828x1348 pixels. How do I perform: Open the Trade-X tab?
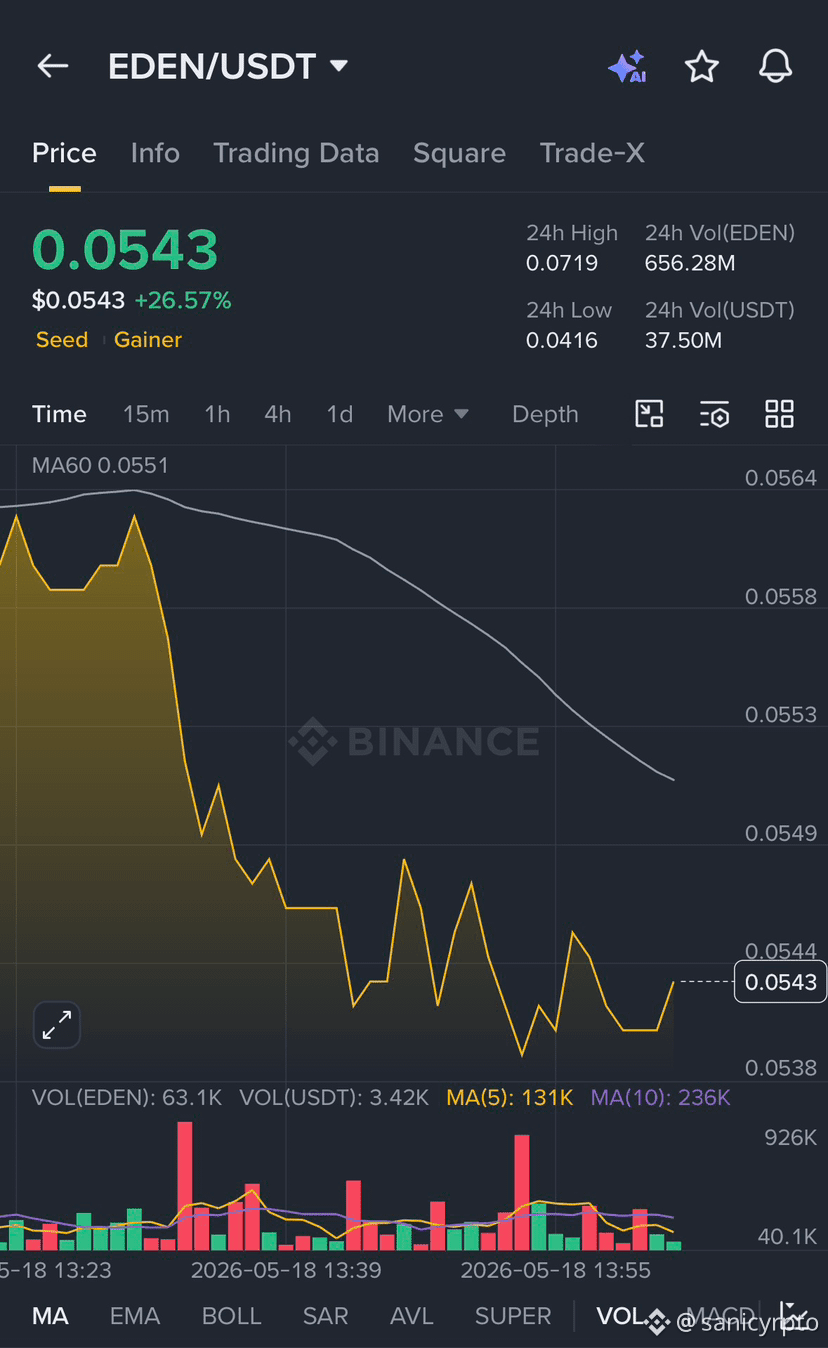coord(592,153)
